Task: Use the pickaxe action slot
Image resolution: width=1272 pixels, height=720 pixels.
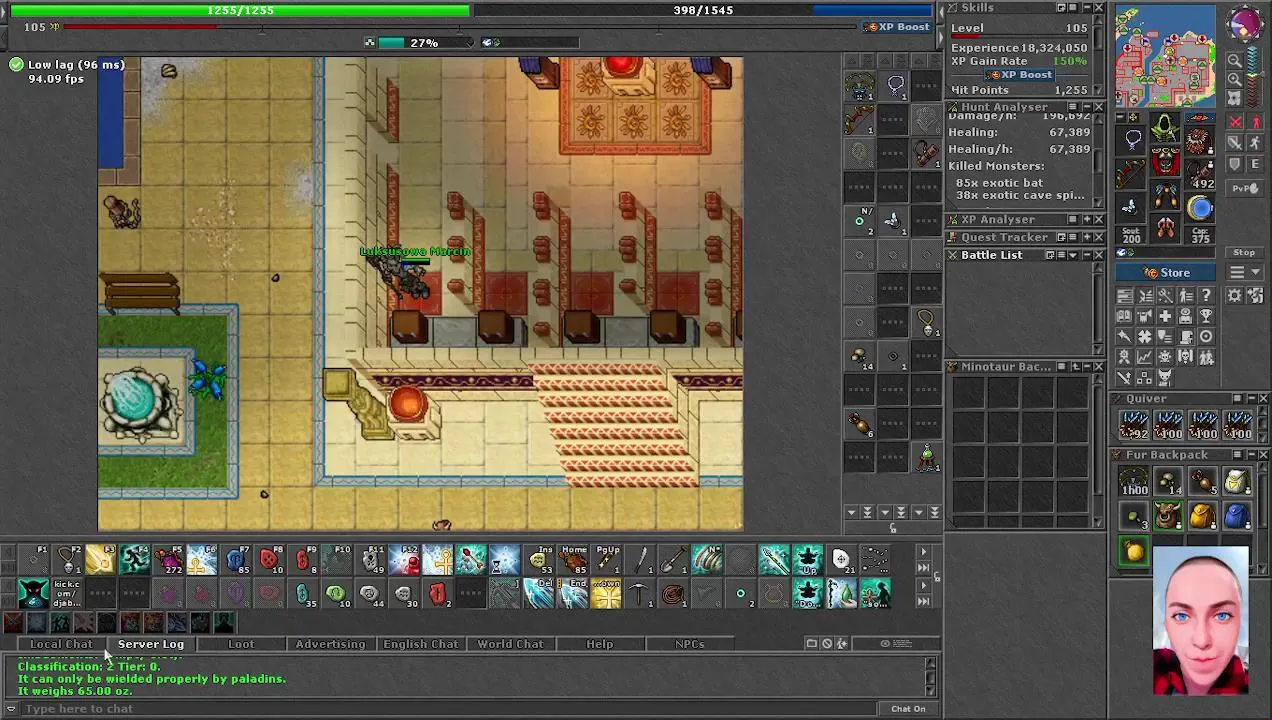Action: [x=640, y=593]
